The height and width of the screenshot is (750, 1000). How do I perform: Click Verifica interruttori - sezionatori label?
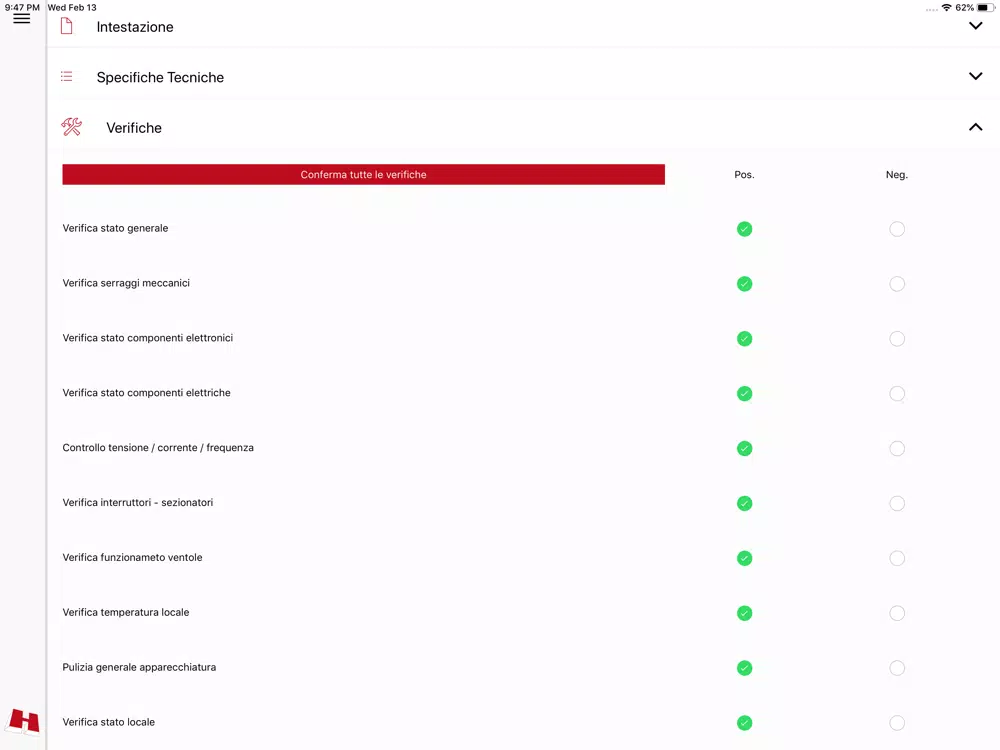tap(138, 502)
